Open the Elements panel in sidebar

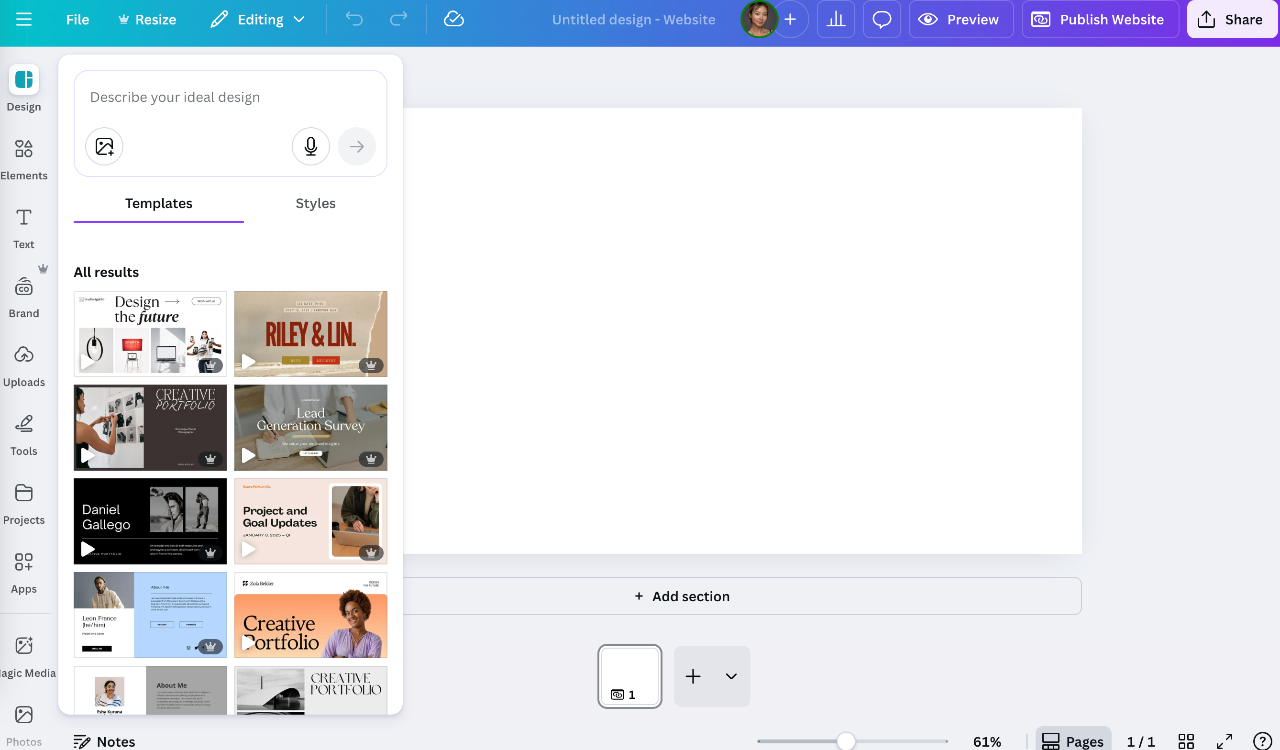(x=24, y=158)
